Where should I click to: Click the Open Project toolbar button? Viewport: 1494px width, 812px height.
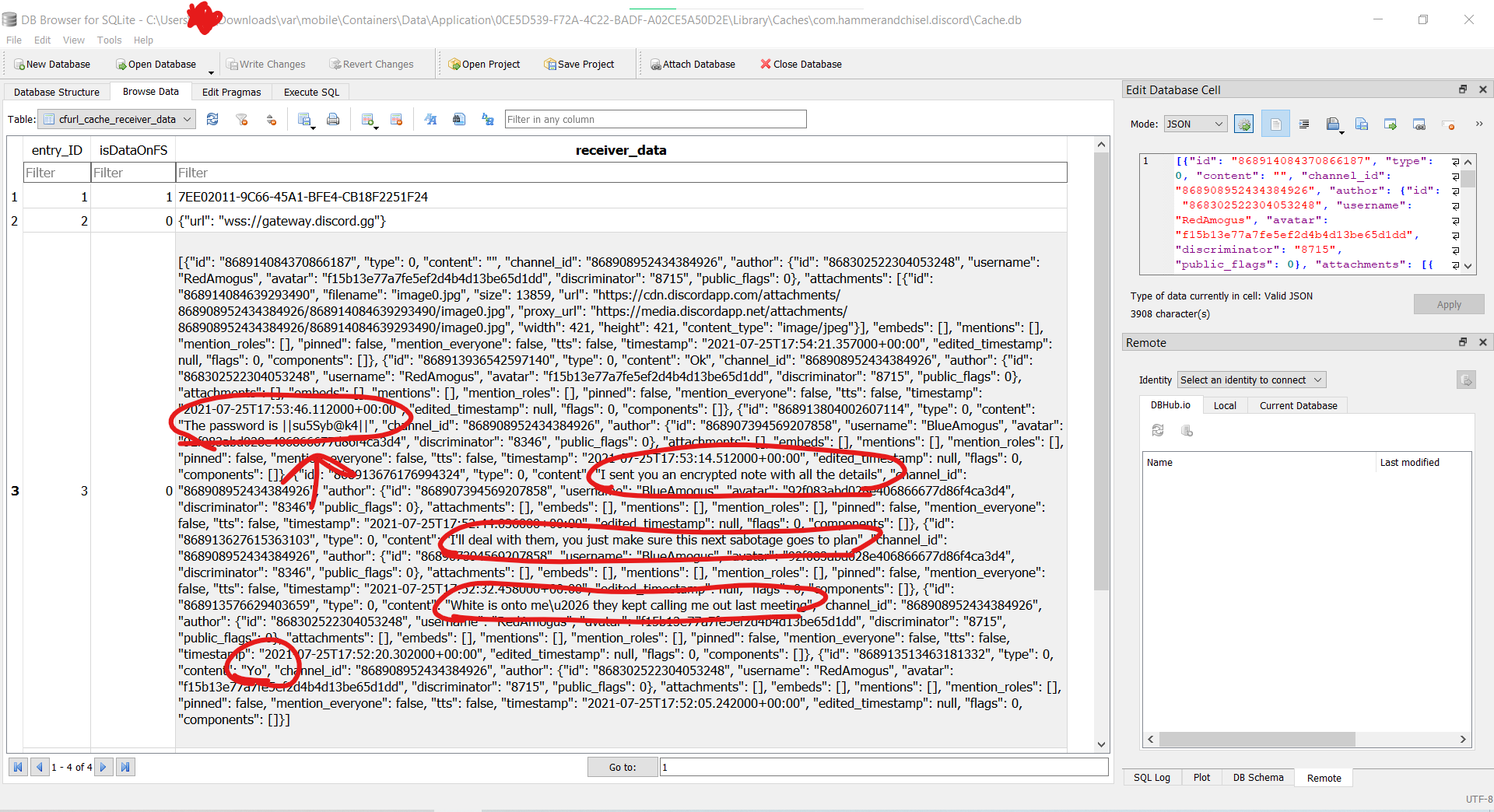(484, 65)
